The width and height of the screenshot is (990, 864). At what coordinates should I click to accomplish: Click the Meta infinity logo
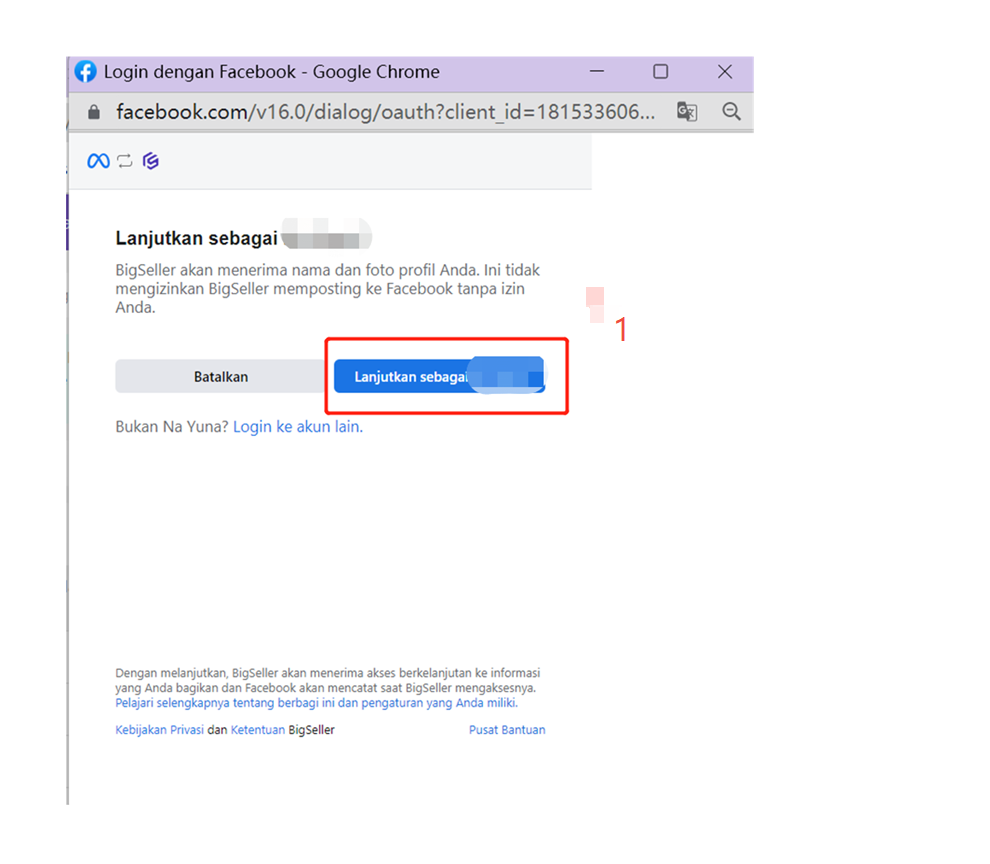click(x=98, y=161)
